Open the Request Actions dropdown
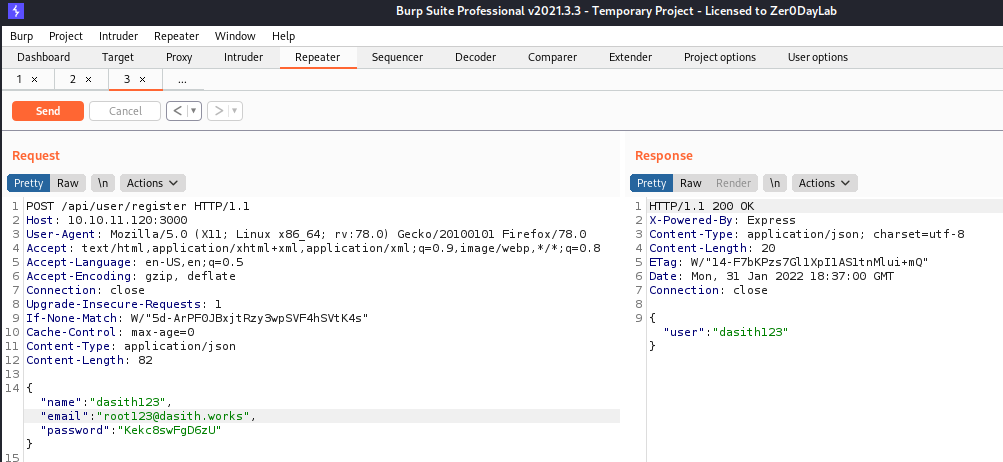Image resolution: width=1003 pixels, height=462 pixels. [153, 183]
